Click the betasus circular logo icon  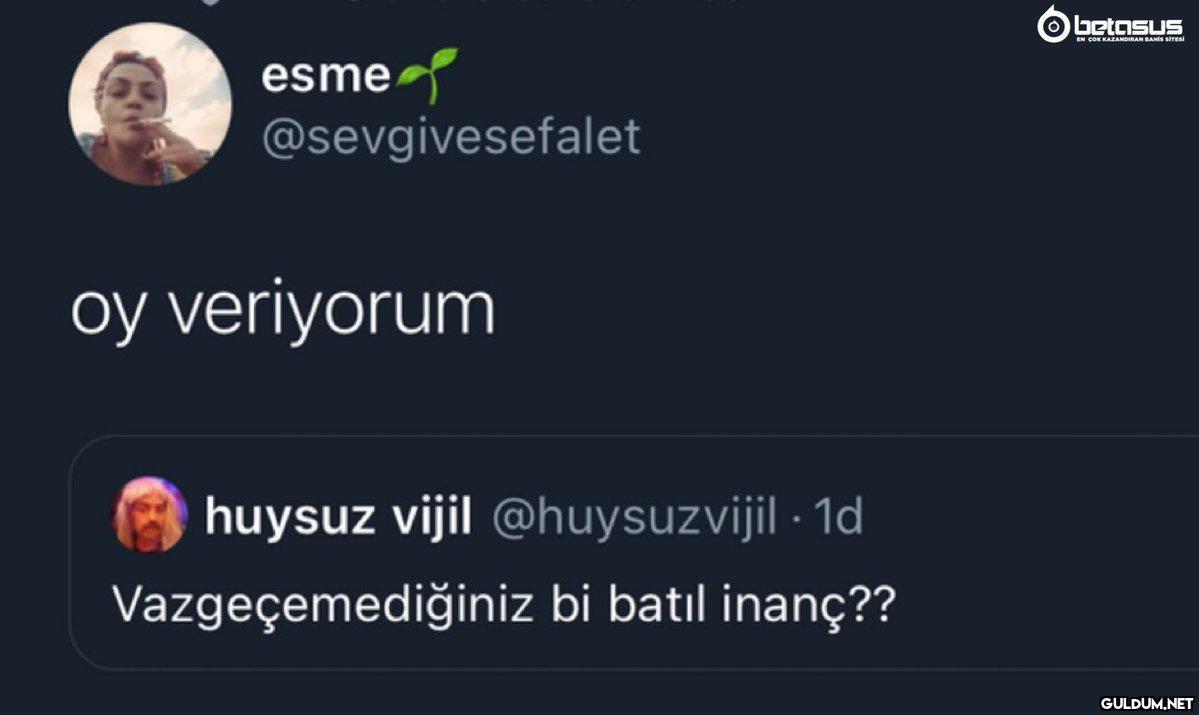[1054, 24]
